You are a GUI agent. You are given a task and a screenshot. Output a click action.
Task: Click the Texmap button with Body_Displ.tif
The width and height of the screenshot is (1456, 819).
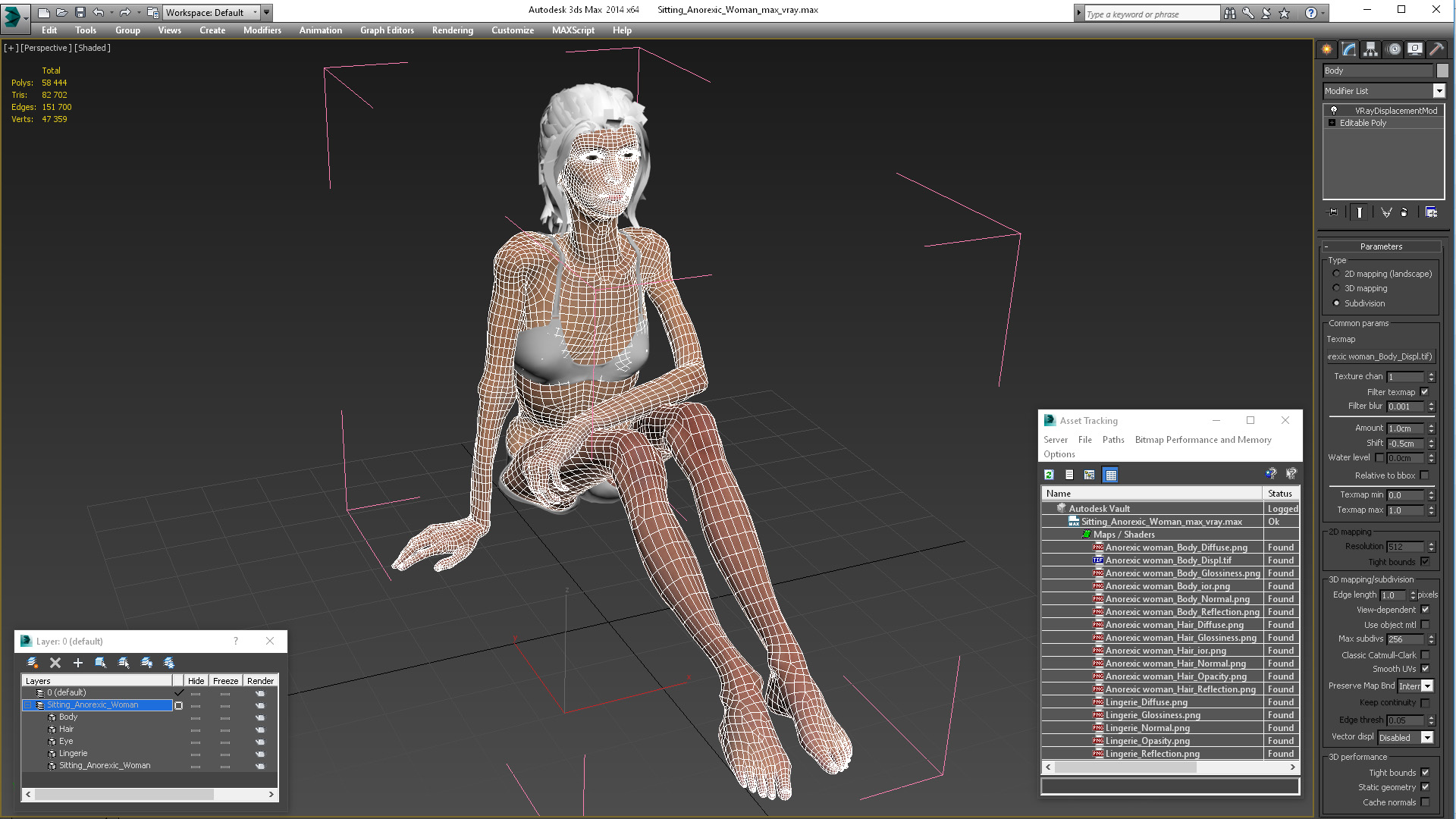click(1380, 356)
